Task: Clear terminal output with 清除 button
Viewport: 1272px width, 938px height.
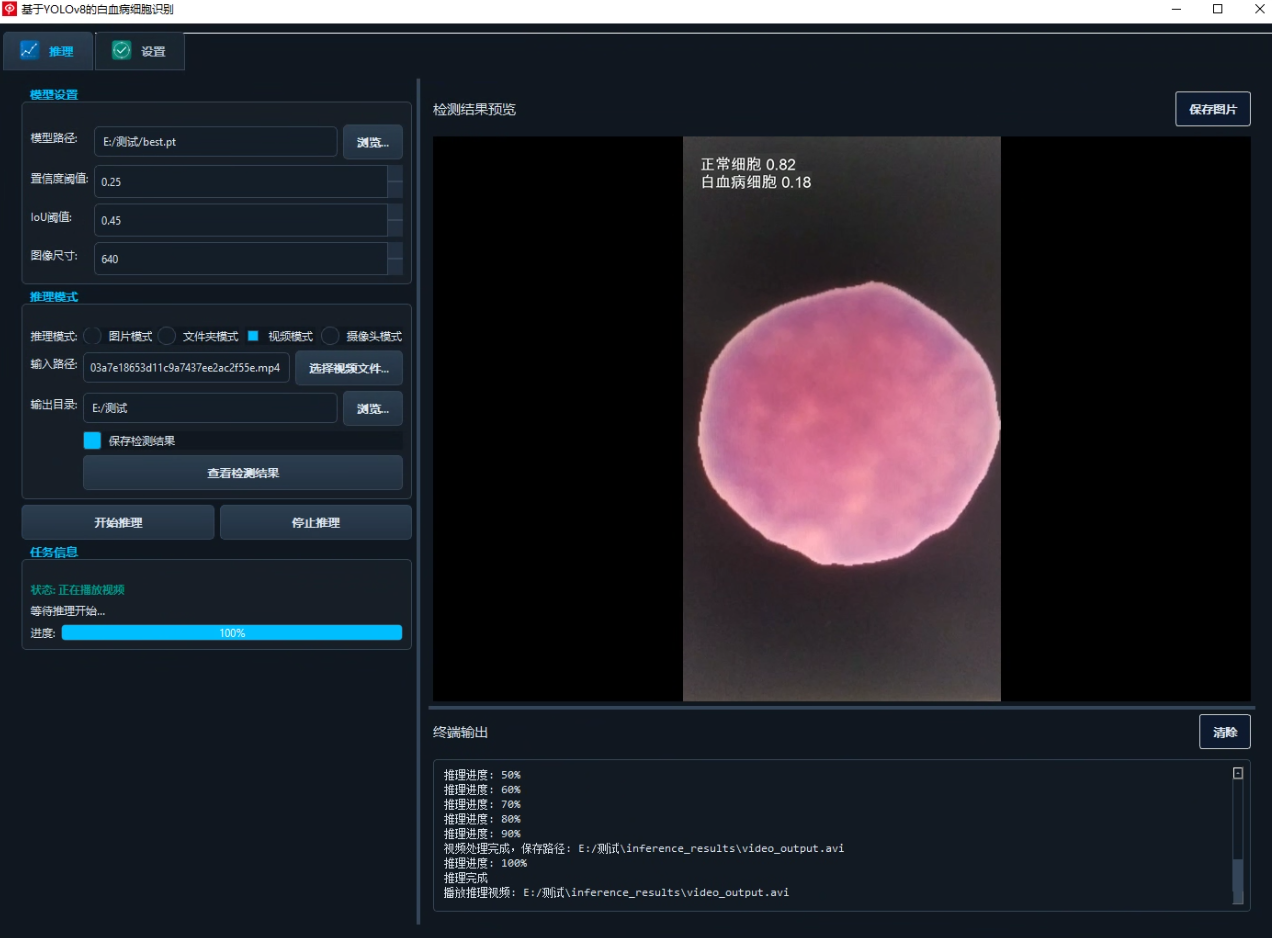Action: [x=1225, y=732]
